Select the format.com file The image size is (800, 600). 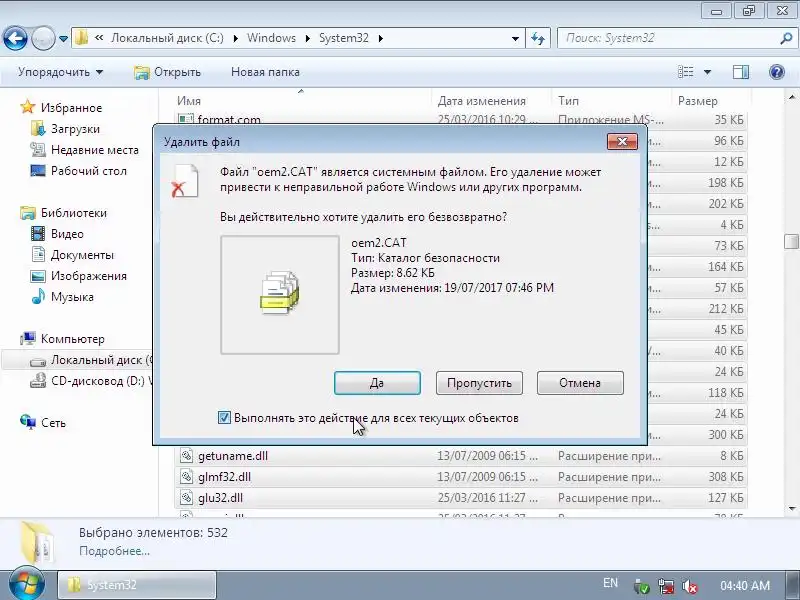click(229, 120)
